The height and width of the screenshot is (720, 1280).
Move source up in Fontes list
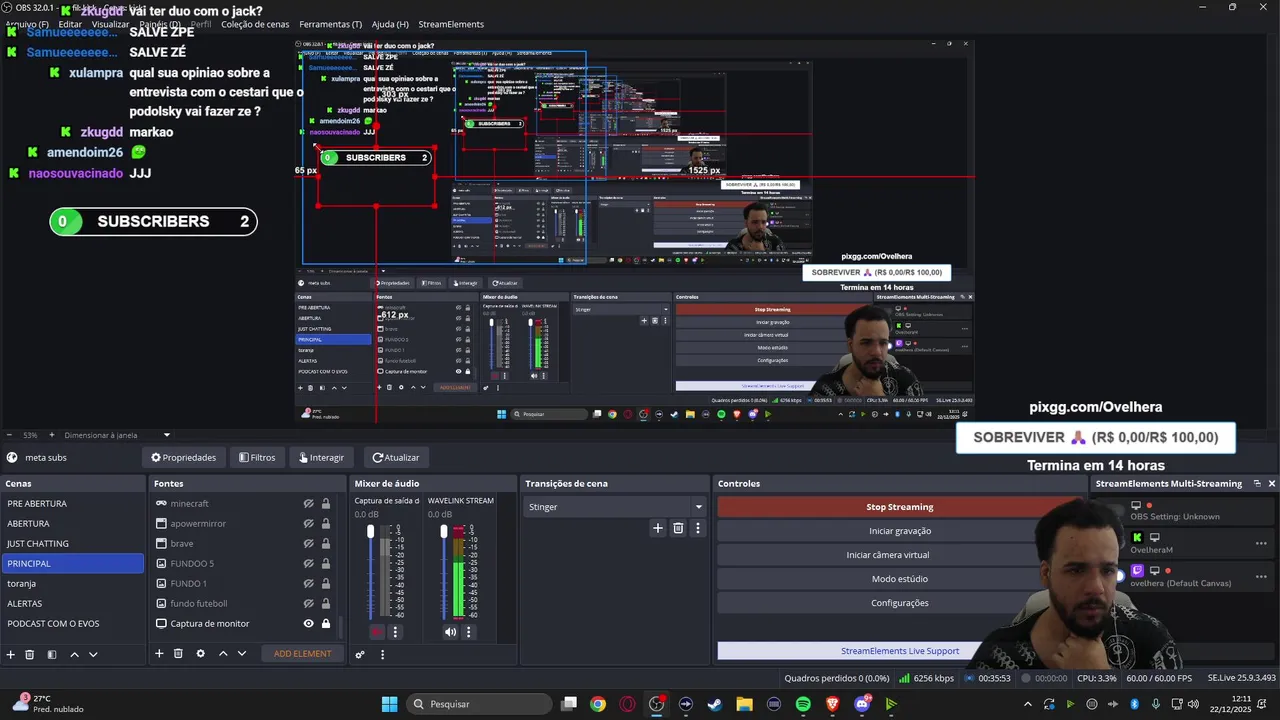tap(223, 654)
